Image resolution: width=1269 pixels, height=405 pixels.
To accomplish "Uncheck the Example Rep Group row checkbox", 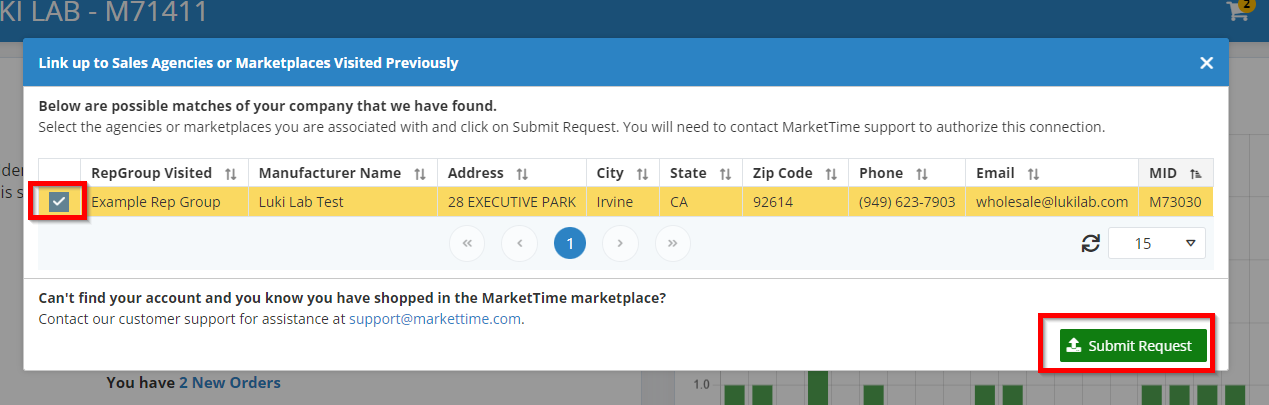I will [x=60, y=202].
